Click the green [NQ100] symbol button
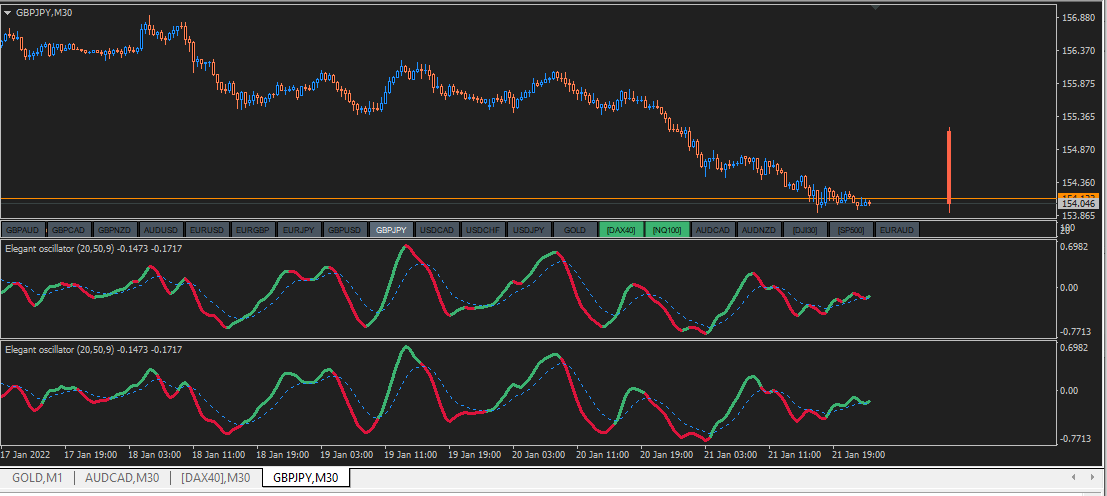 [x=667, y=230]
